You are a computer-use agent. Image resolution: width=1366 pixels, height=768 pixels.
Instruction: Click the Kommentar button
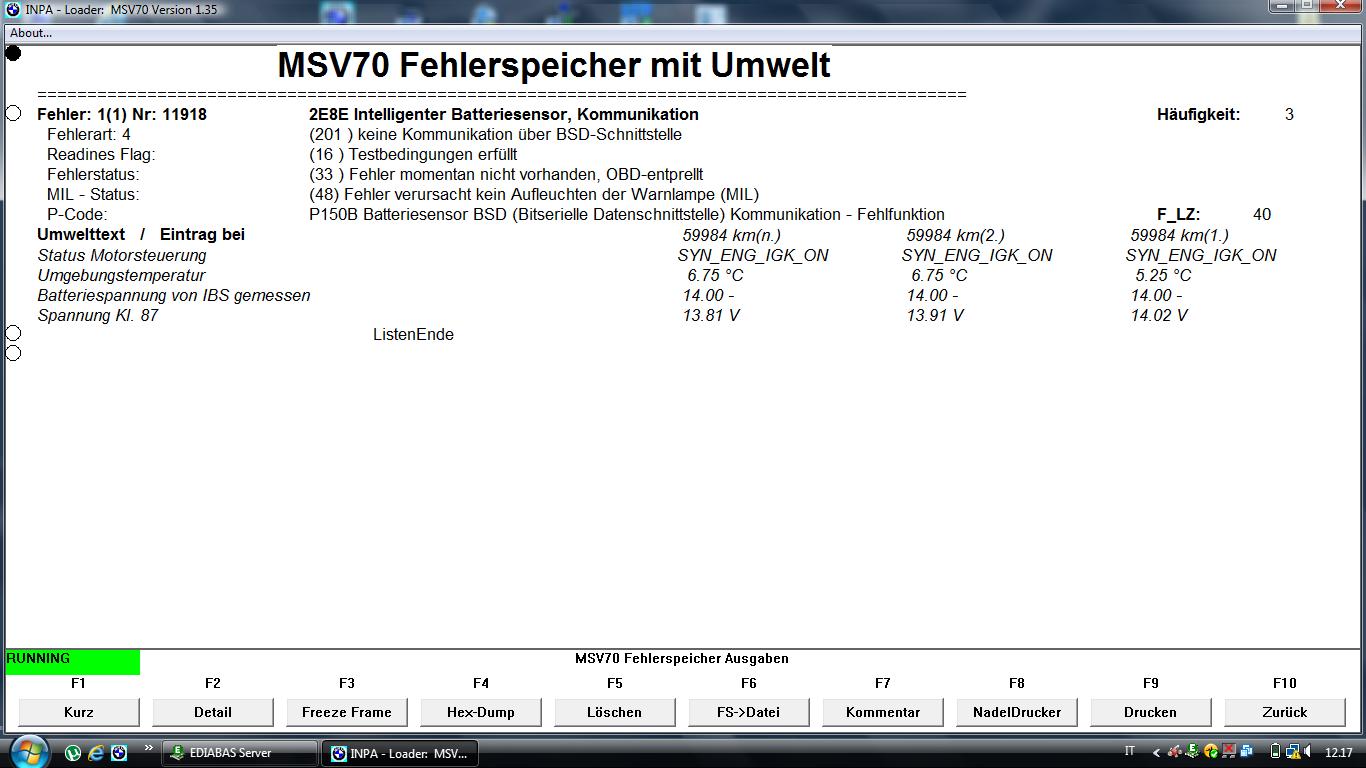[883, 712]
